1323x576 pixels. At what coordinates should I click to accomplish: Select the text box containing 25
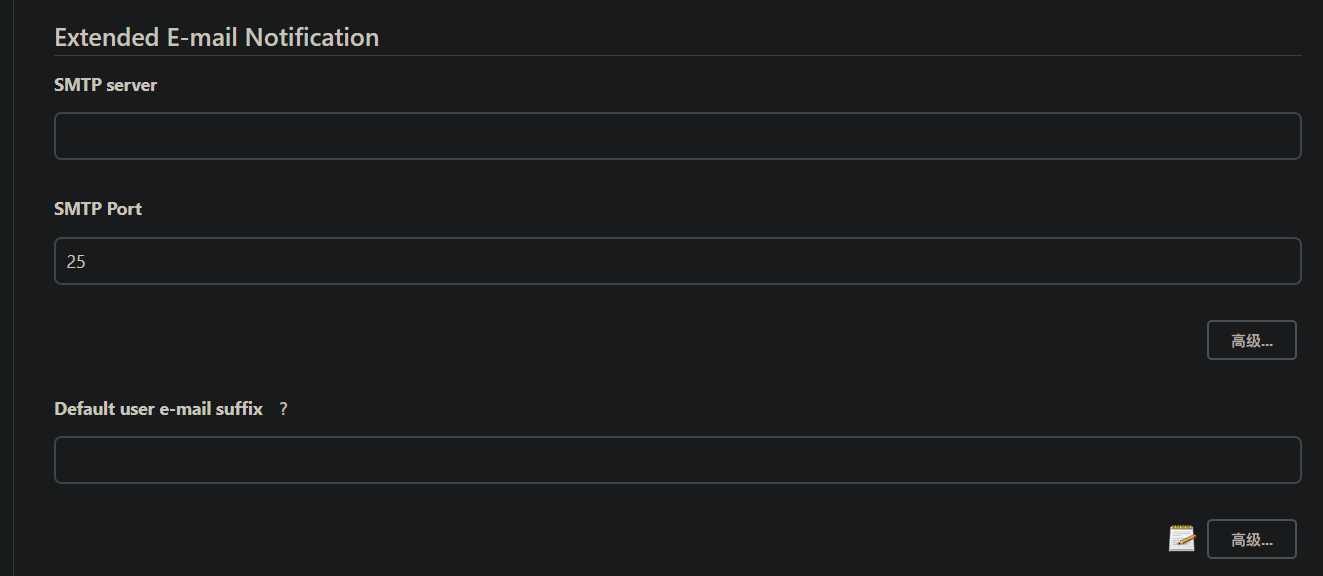click(677, 261)
